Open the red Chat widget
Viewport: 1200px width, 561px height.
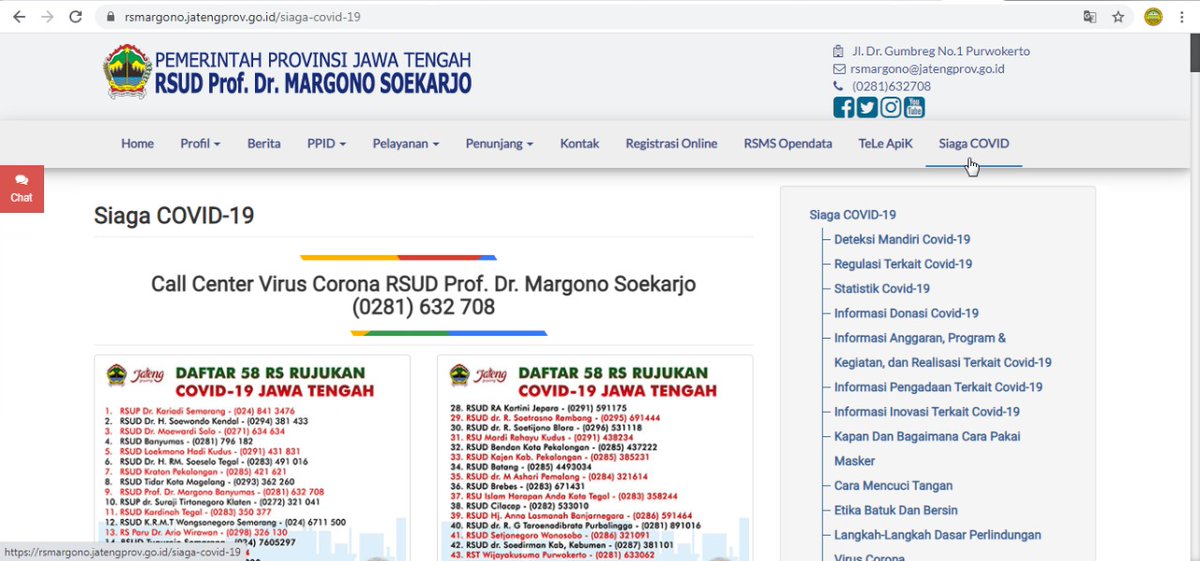click(22, 189)
